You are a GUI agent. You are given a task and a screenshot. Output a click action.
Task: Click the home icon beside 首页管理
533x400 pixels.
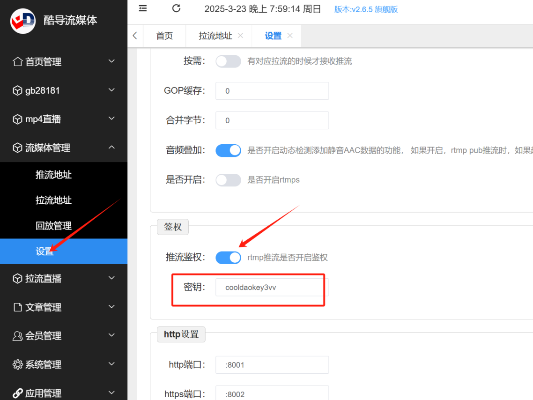point(17,62)
